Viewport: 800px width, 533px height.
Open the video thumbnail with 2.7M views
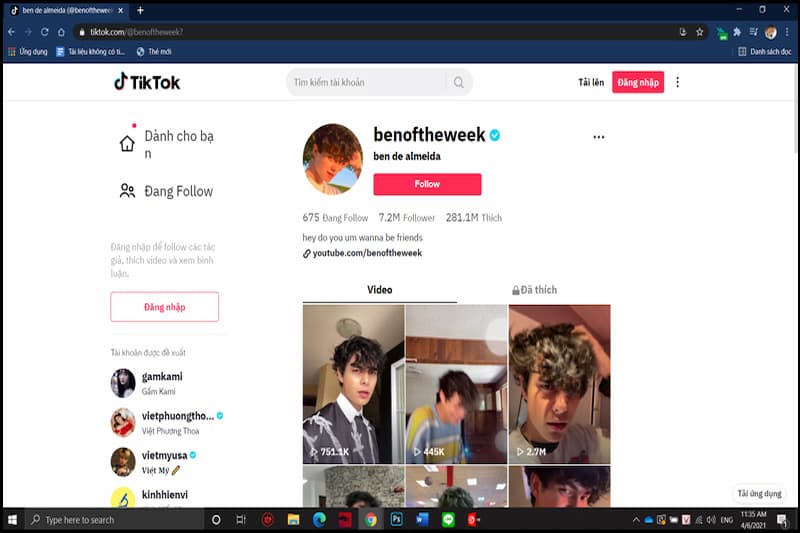559,384
